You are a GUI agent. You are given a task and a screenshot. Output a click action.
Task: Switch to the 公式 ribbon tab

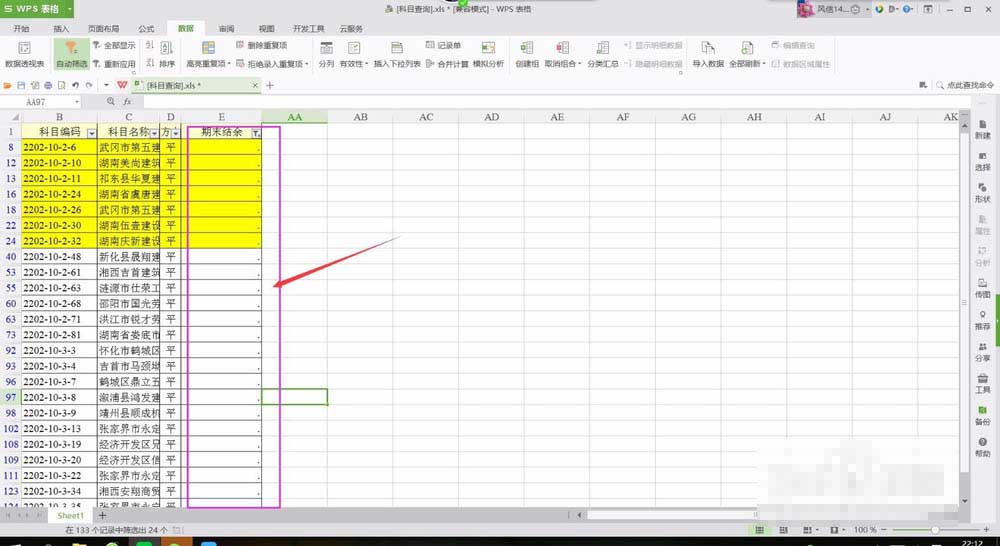(x=146, y=29)
